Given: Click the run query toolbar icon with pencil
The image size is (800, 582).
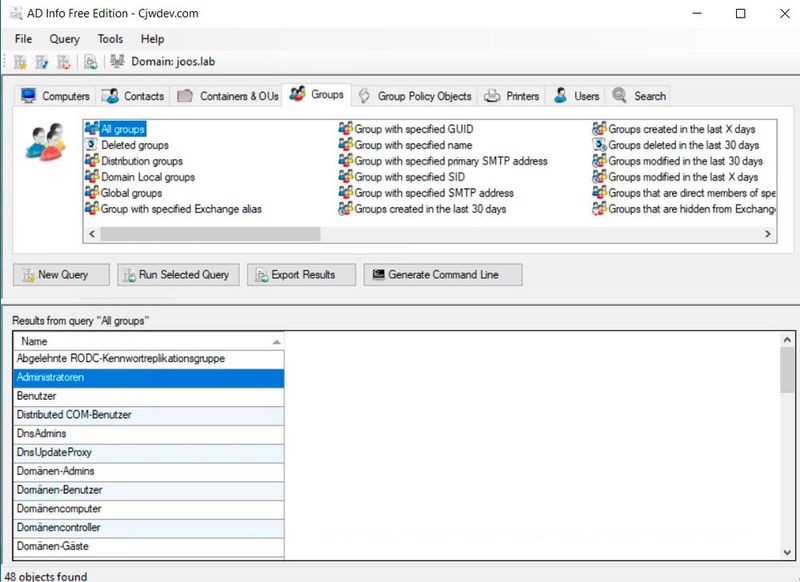Looking at the screenshot, I should point(41,61).
